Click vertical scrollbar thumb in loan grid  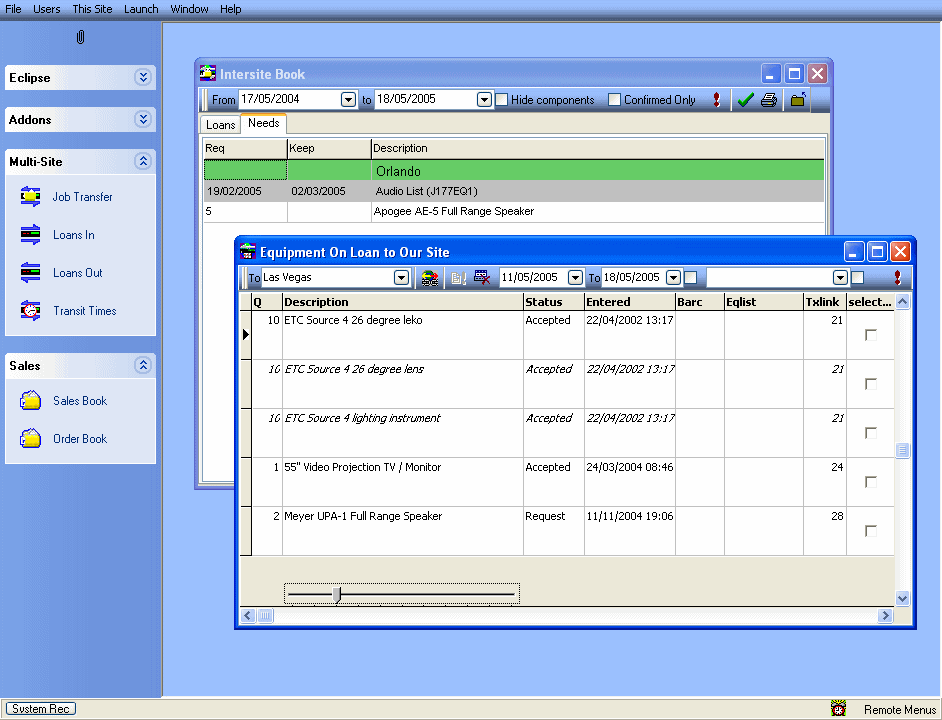click(x=902, y=450)
